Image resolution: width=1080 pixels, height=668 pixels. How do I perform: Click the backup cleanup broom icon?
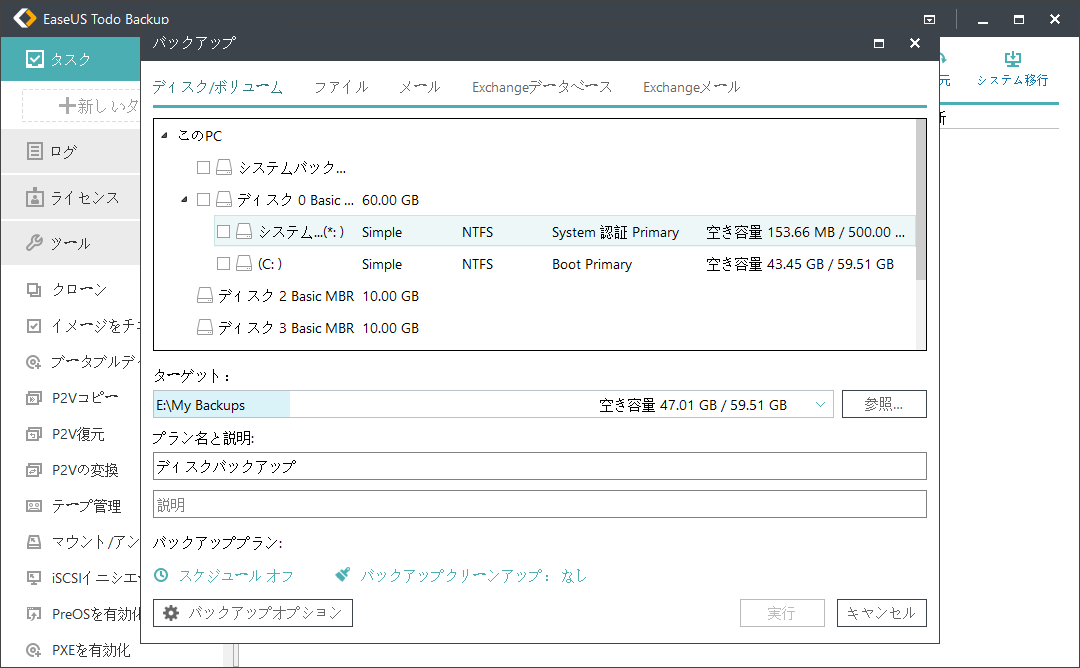(x=342, y=574)
